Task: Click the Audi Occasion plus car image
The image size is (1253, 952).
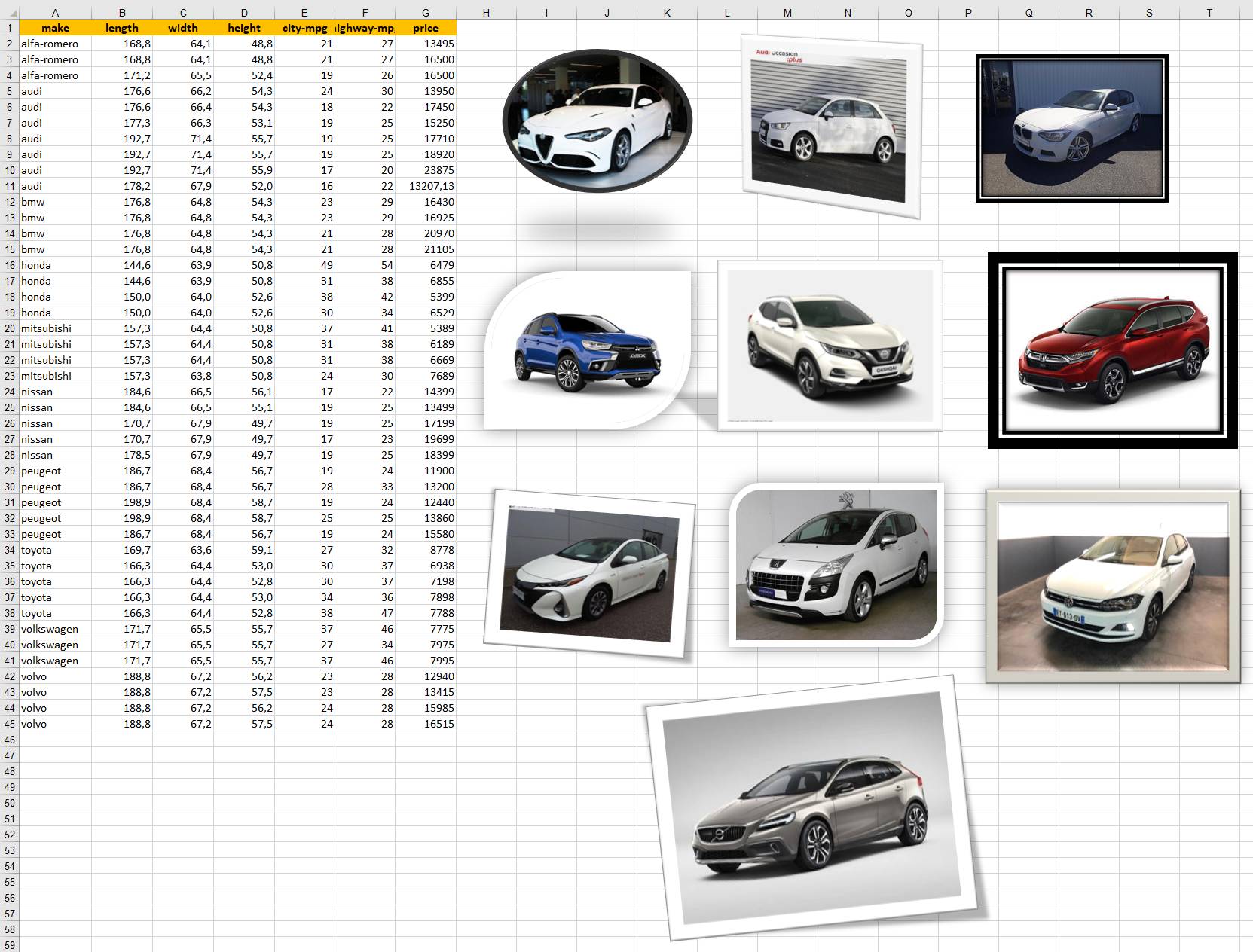Action: [x=831, y=127]
